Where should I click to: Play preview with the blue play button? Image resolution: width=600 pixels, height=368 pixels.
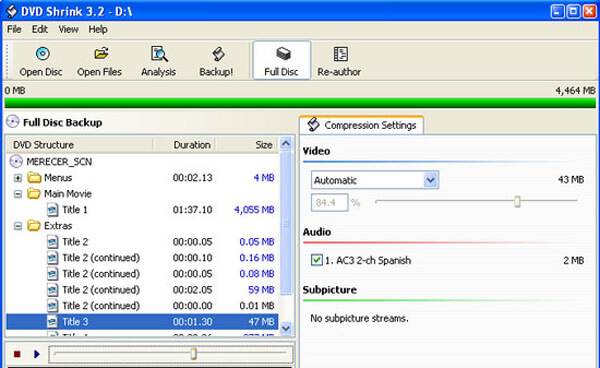point(36,354)
